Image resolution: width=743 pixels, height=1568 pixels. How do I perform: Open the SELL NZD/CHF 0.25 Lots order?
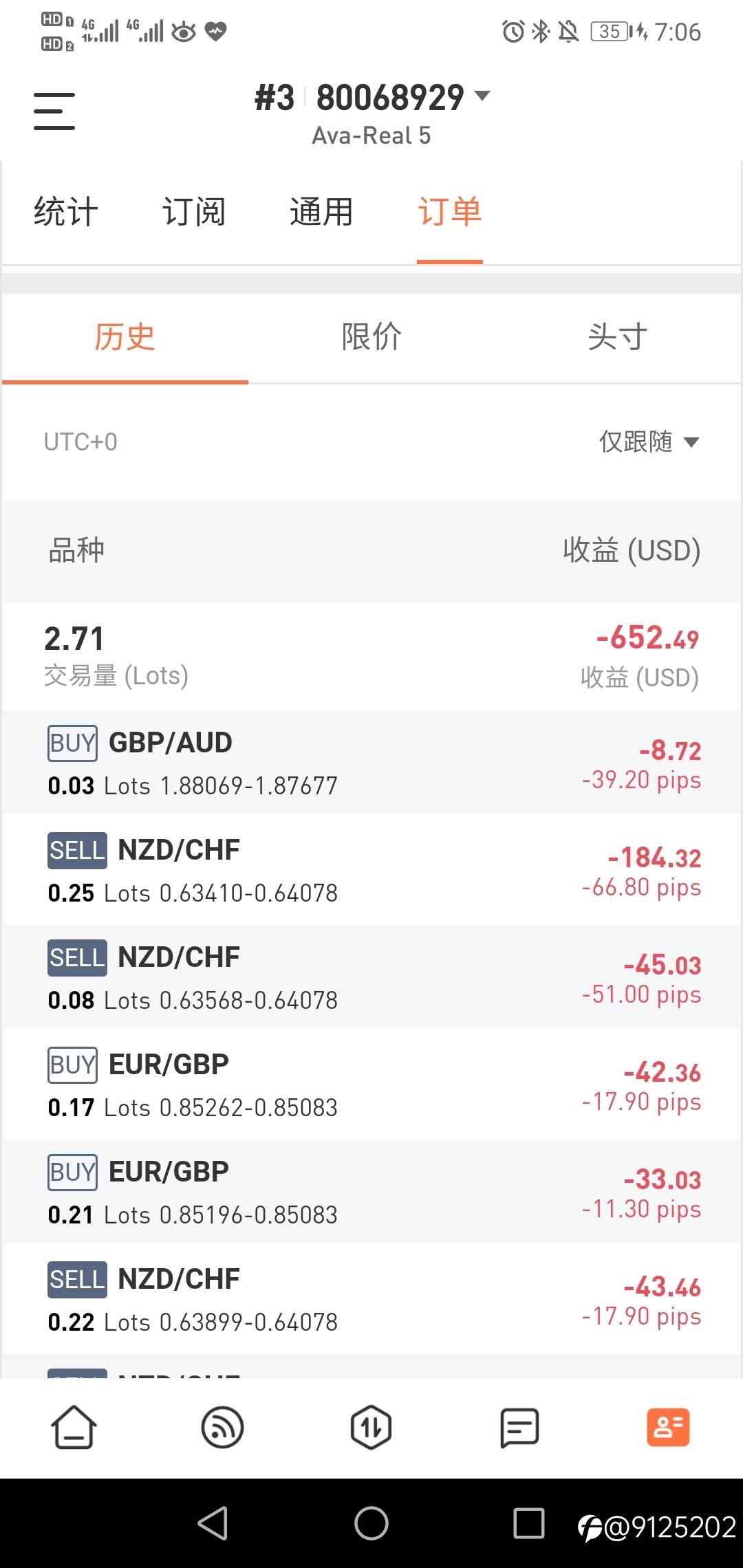tap(371, 870)
